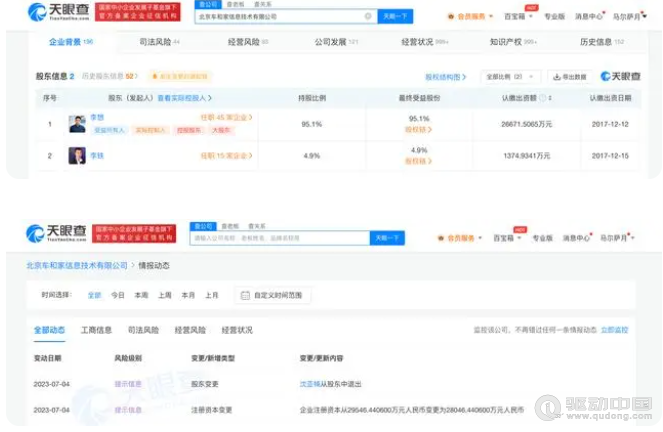This screenshot has width=663, height=432.
Task: Select 查关系 above the empty search box
Action: click(257, 226)
